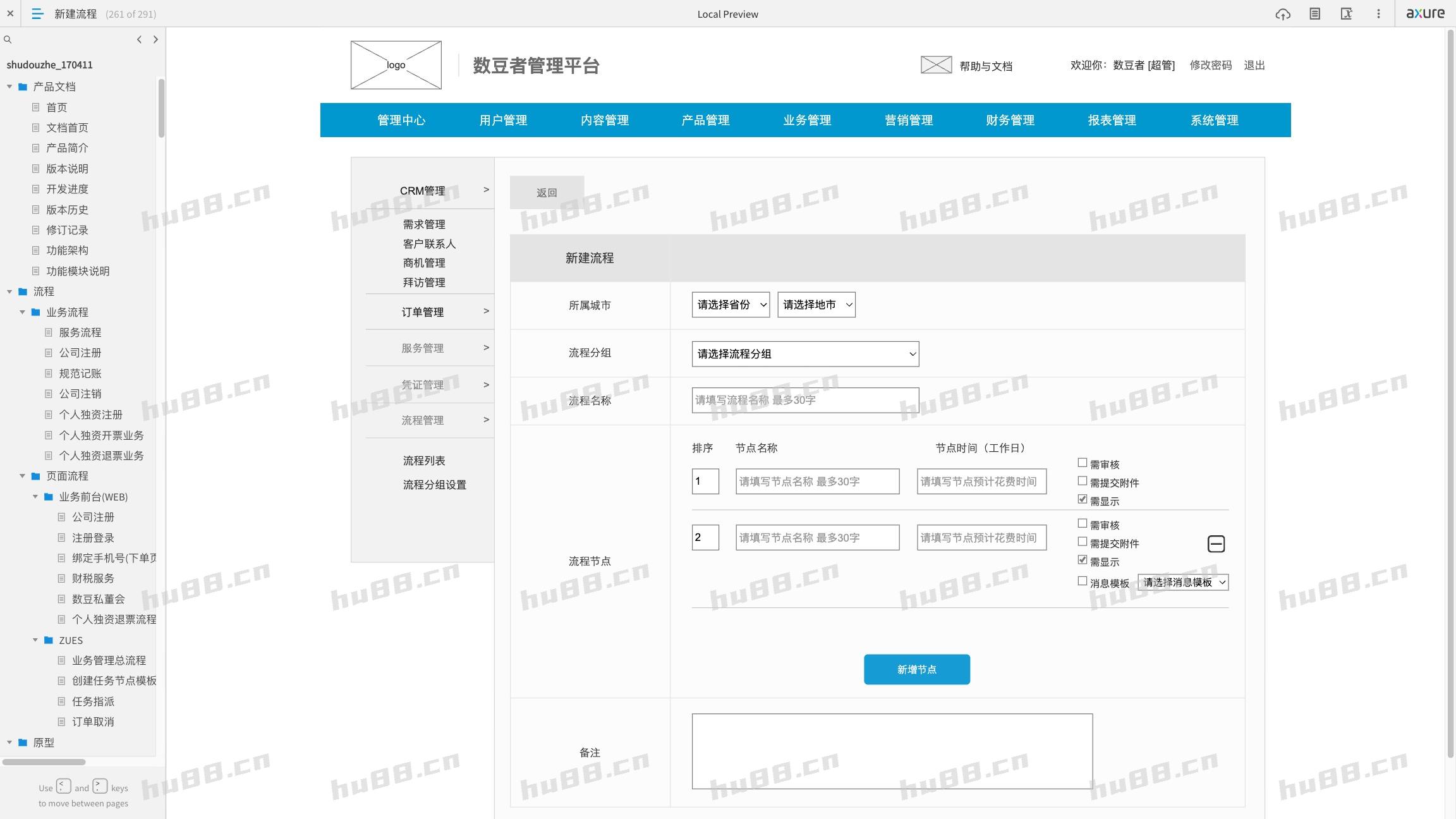Click the three-dot more options icon

click(1378, 14)
